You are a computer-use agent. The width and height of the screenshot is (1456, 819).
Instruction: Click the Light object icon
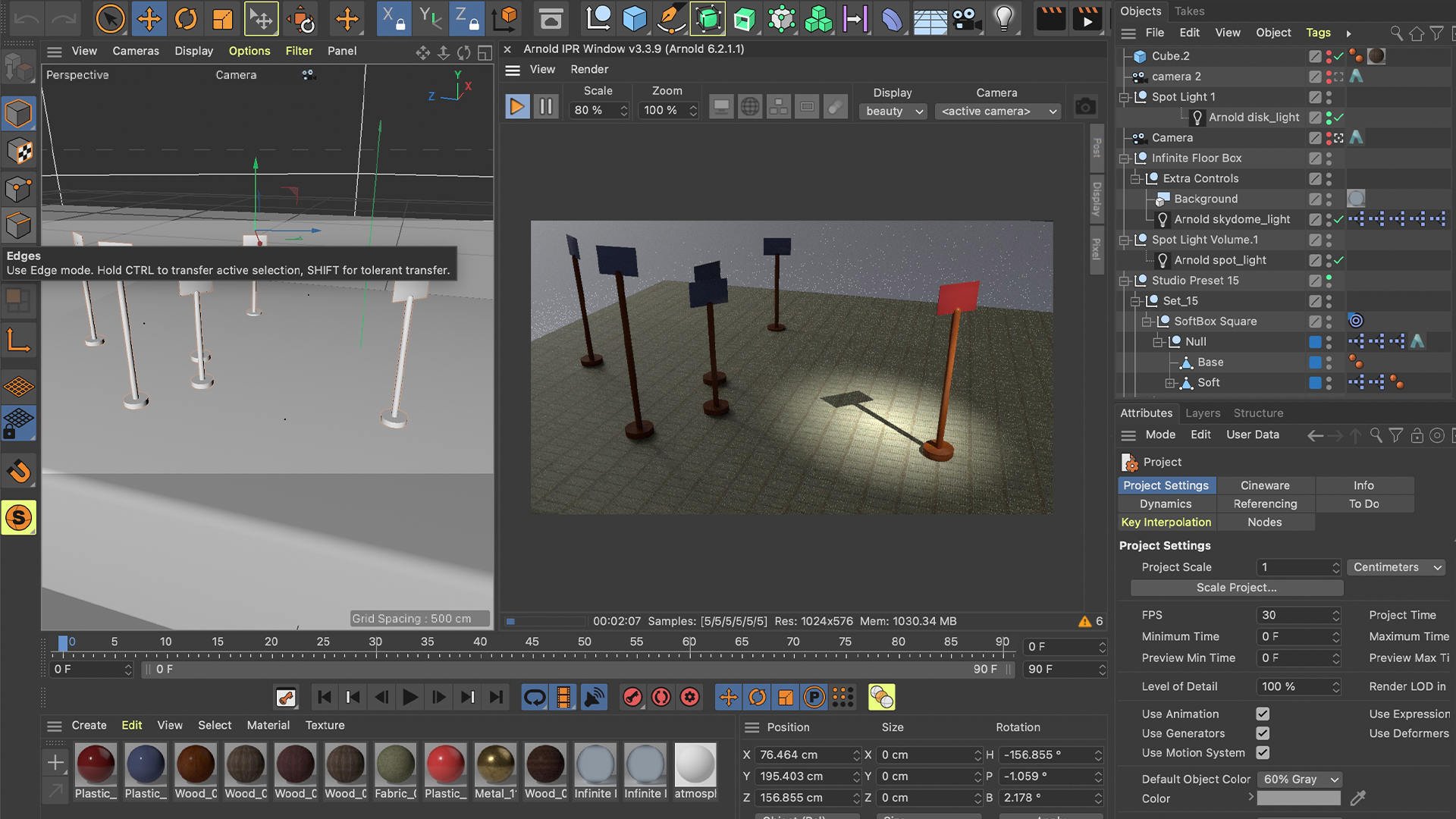[1003, 19]
